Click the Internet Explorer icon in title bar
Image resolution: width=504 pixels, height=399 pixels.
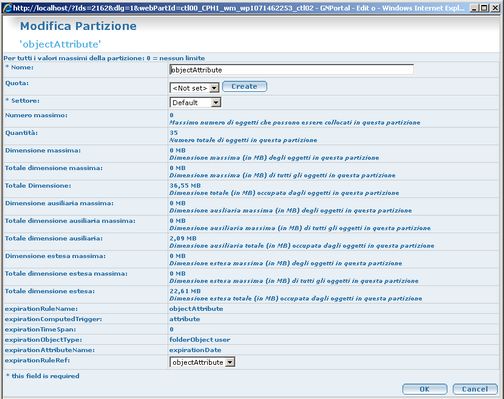[7, 8]
